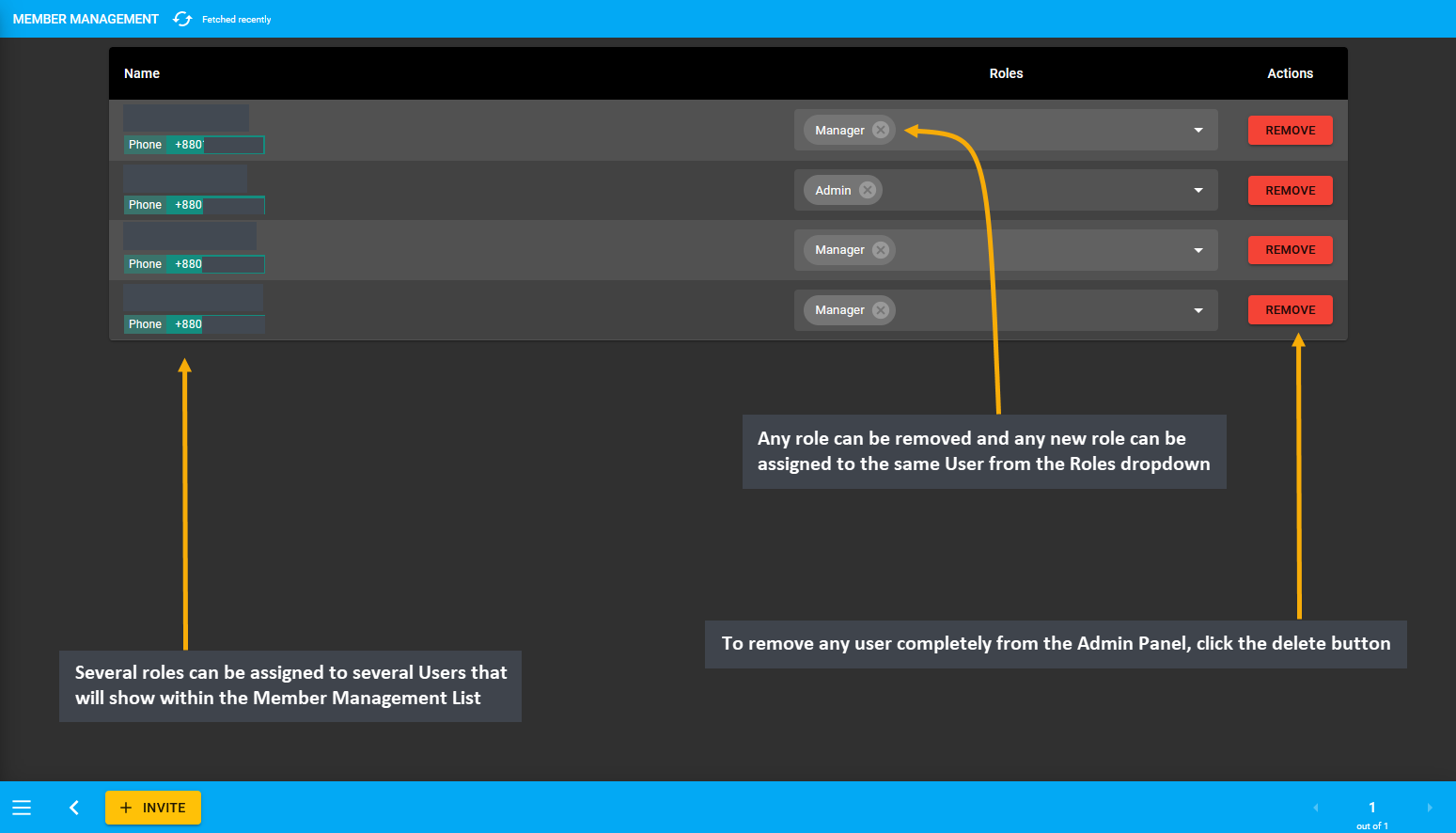Viewport: 1456px width, 833px height.
Task: Go back using the left chevron icon
Action: 74,808
